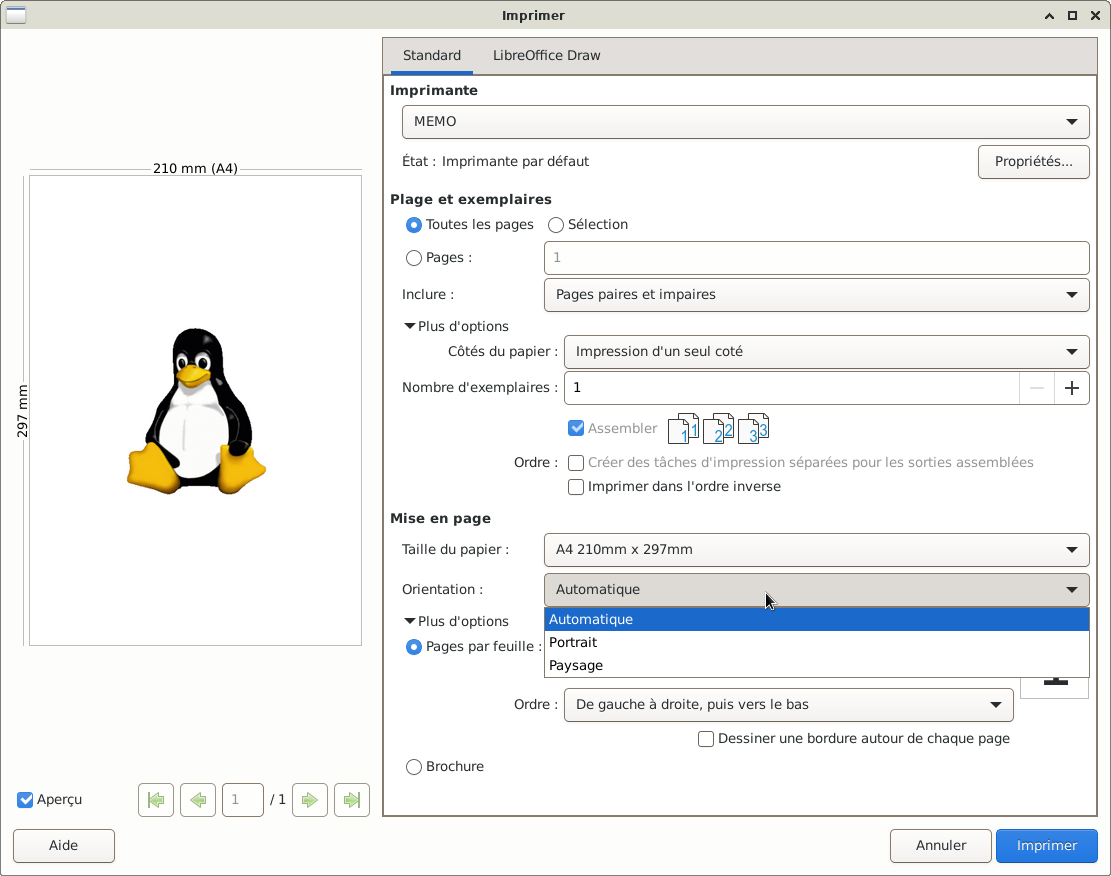Roll up the Imprimer dialog window
1111x876 pixels.
[x=1049, y=16]
